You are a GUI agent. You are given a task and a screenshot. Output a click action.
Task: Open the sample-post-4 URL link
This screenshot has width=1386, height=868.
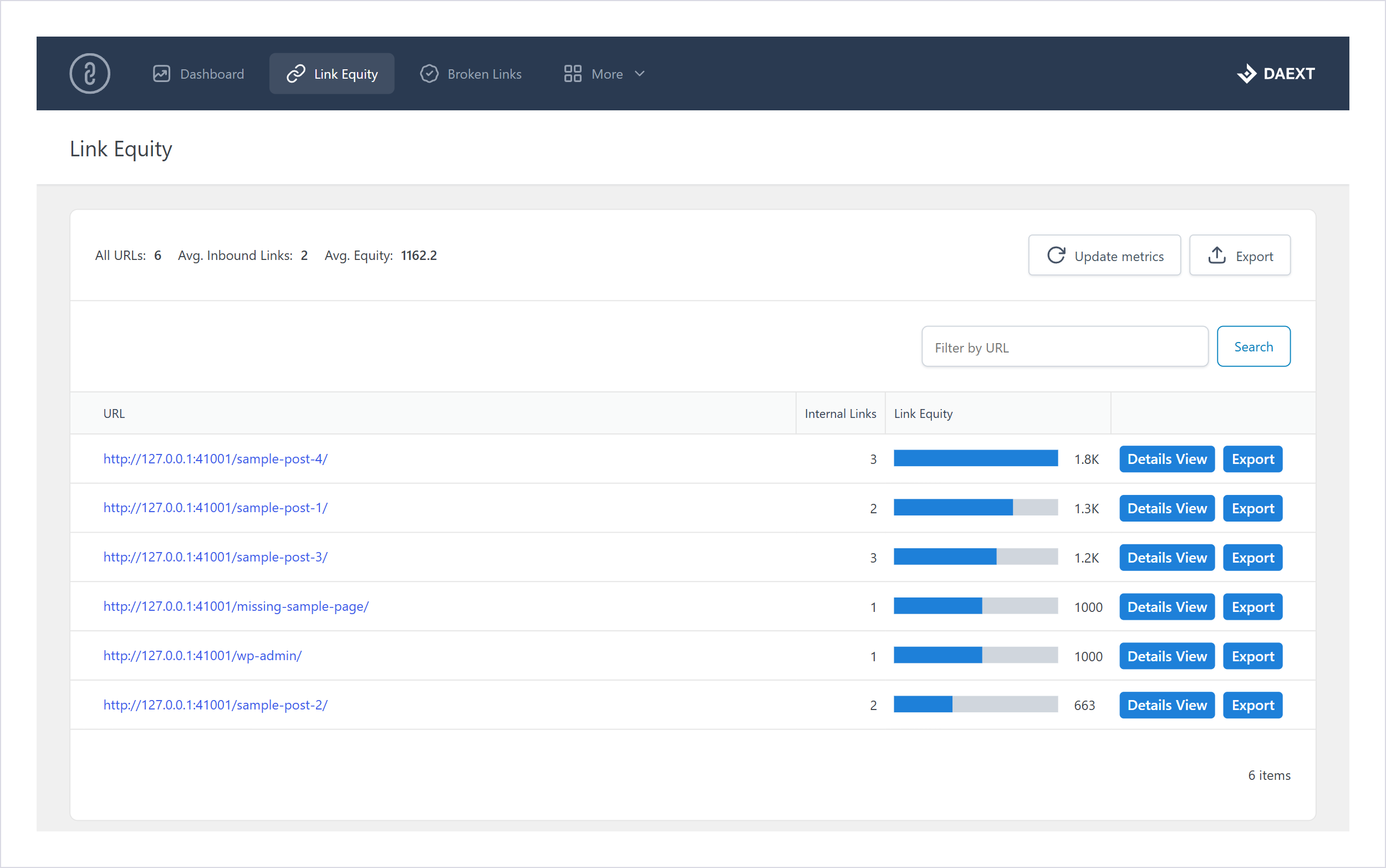click(215, 459)
